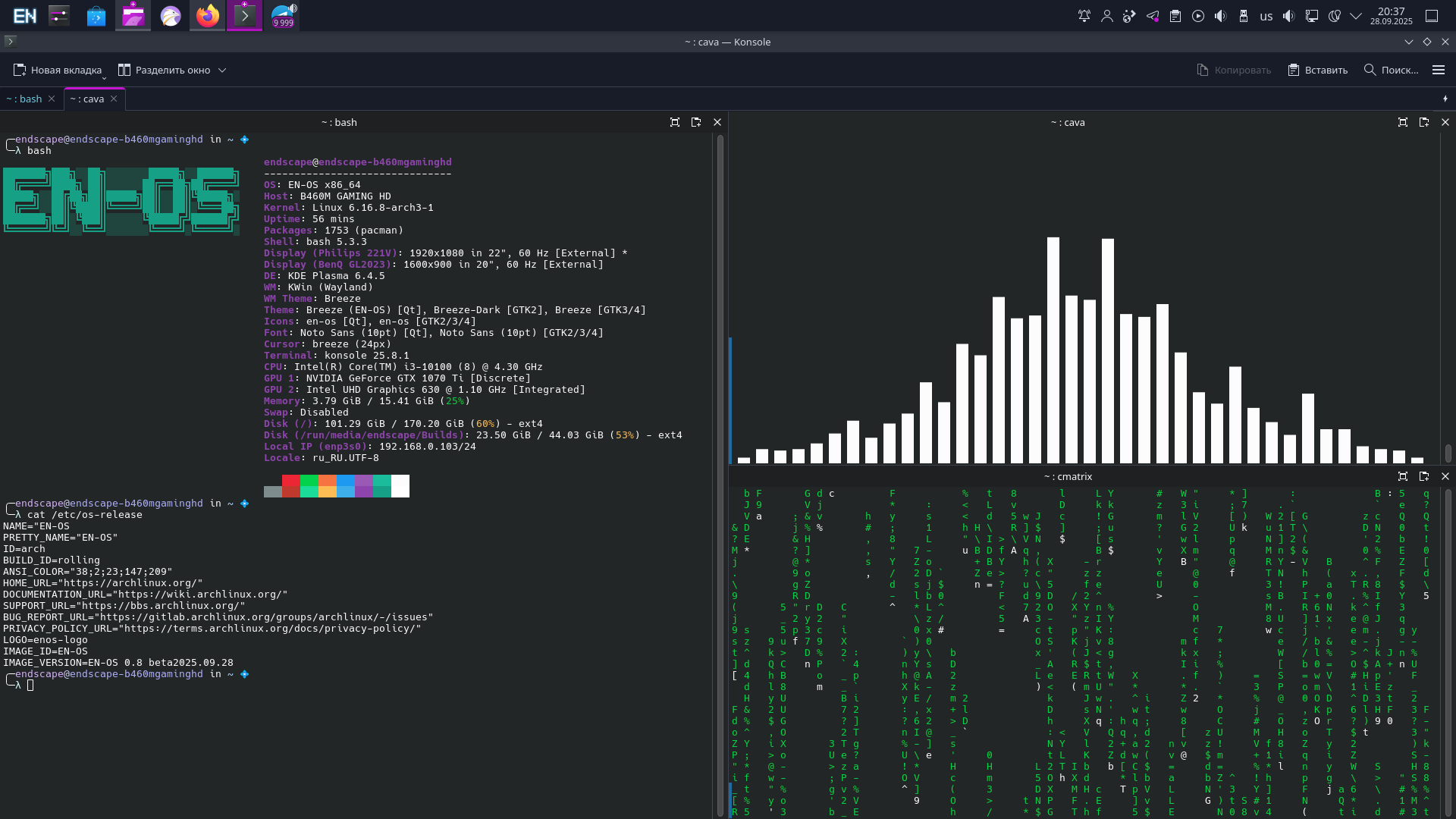The image size is (1456, 819).
Task: Click the 'Вставить' paste button
Action: pyautogui.click(x=1317, y=70)
